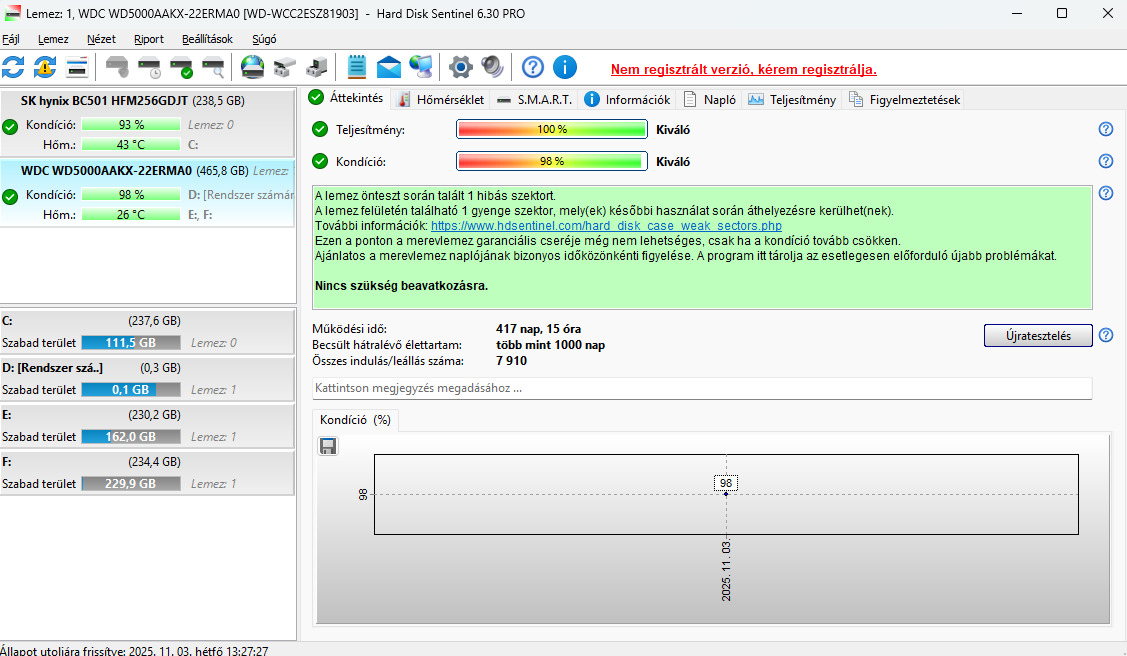Open the Súgó menu
The image size is (1127, 656).
coord(264,40)
